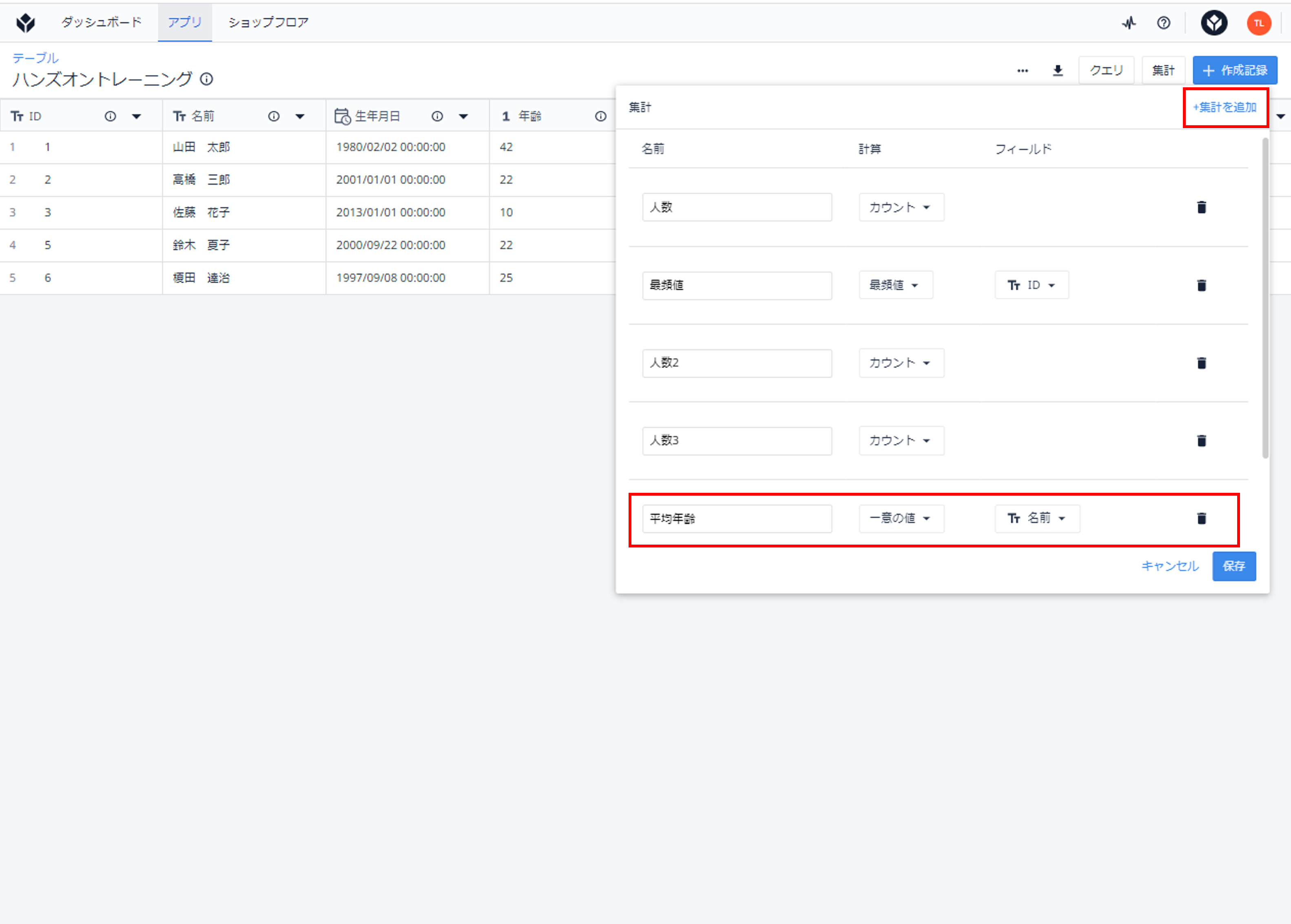This screenshot has width=1291, height=924.
Task: Click the 人数3 name input field
Action: pyautogui.click(x=737, y=441)
